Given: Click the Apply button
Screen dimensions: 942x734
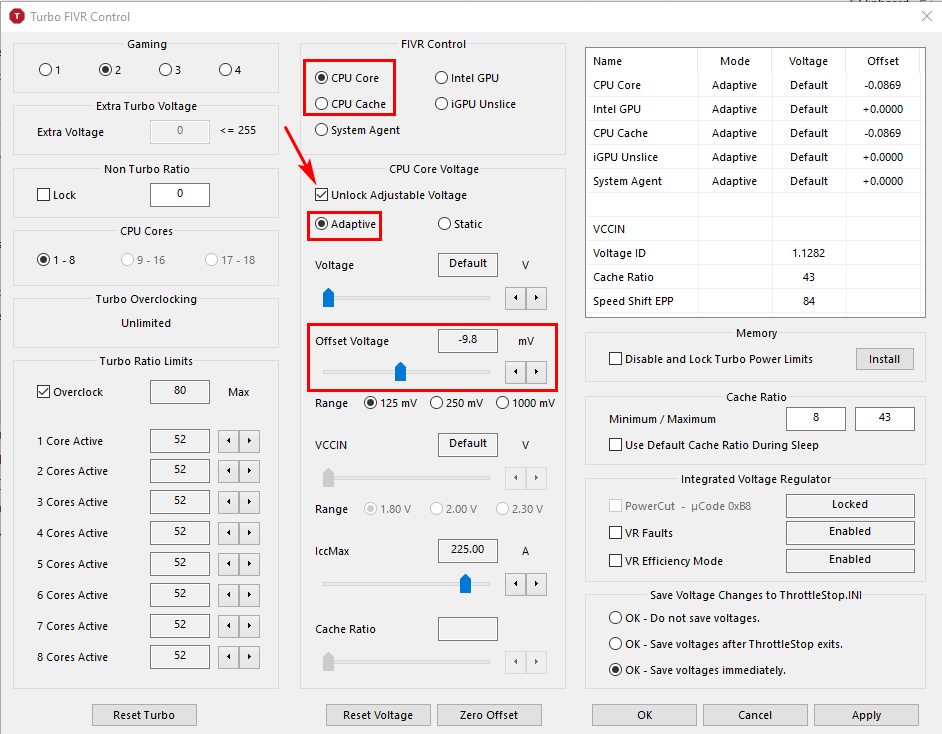Looking at the screenshot, I should pyautogui.click(x=866, y=715).
